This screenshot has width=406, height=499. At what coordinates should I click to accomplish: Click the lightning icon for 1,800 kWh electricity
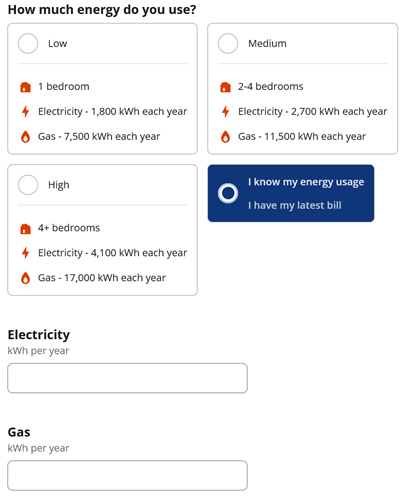coord(25,111)
